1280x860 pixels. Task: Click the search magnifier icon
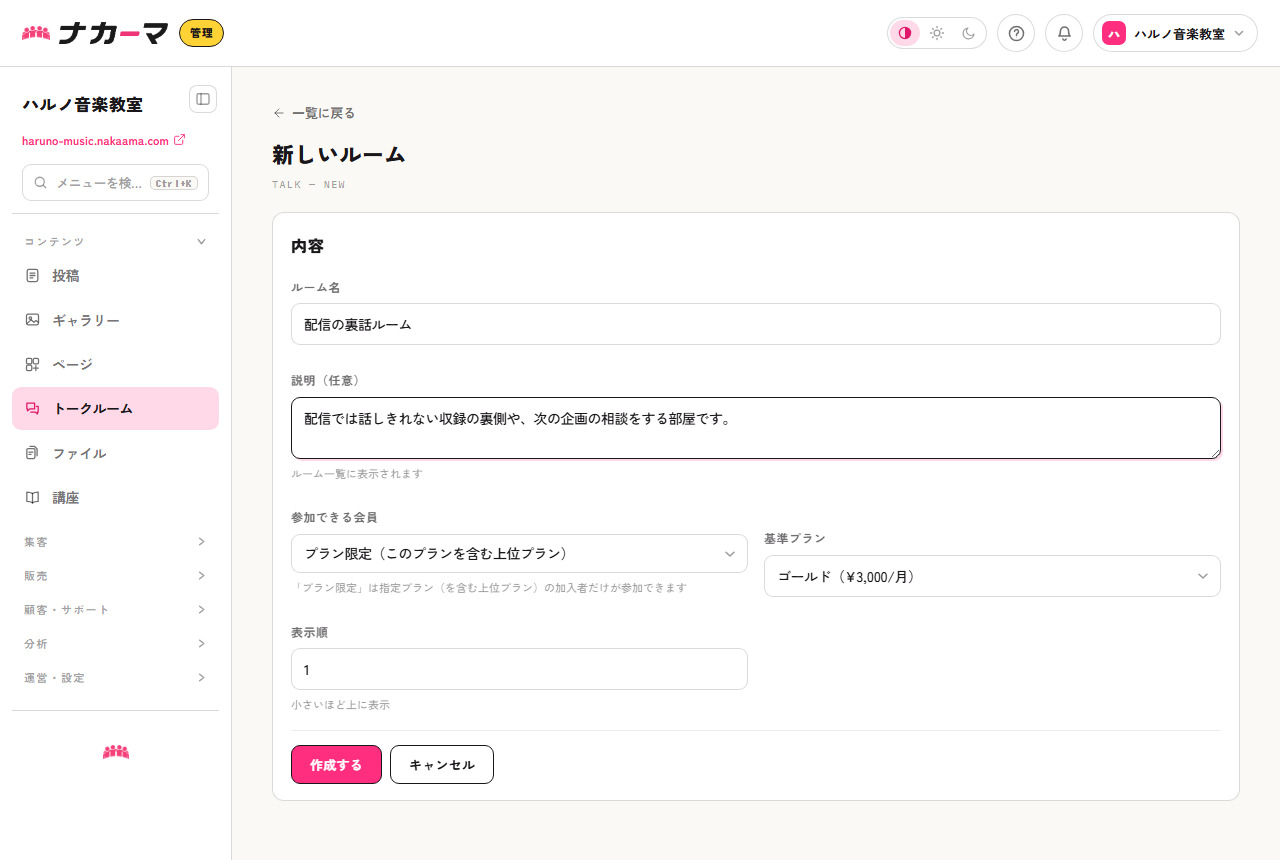pos(41,183)
